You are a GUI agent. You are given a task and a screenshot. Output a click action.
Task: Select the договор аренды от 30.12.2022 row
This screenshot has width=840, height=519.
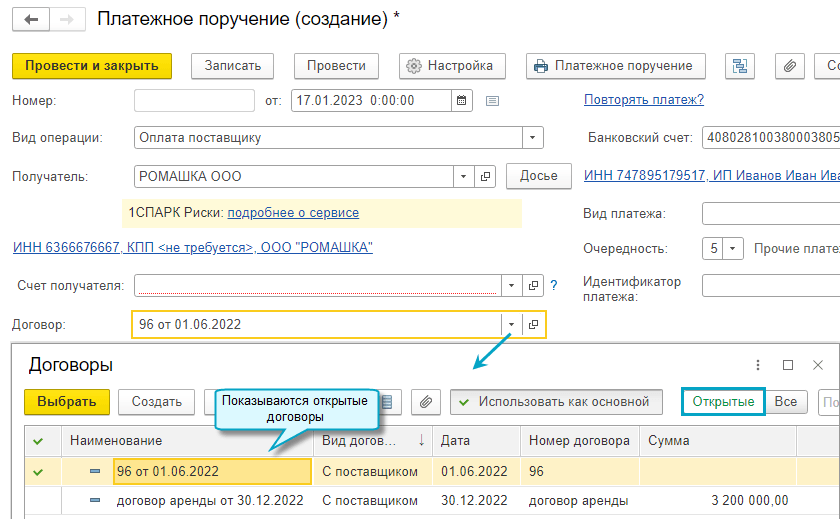tap(210, 500)
